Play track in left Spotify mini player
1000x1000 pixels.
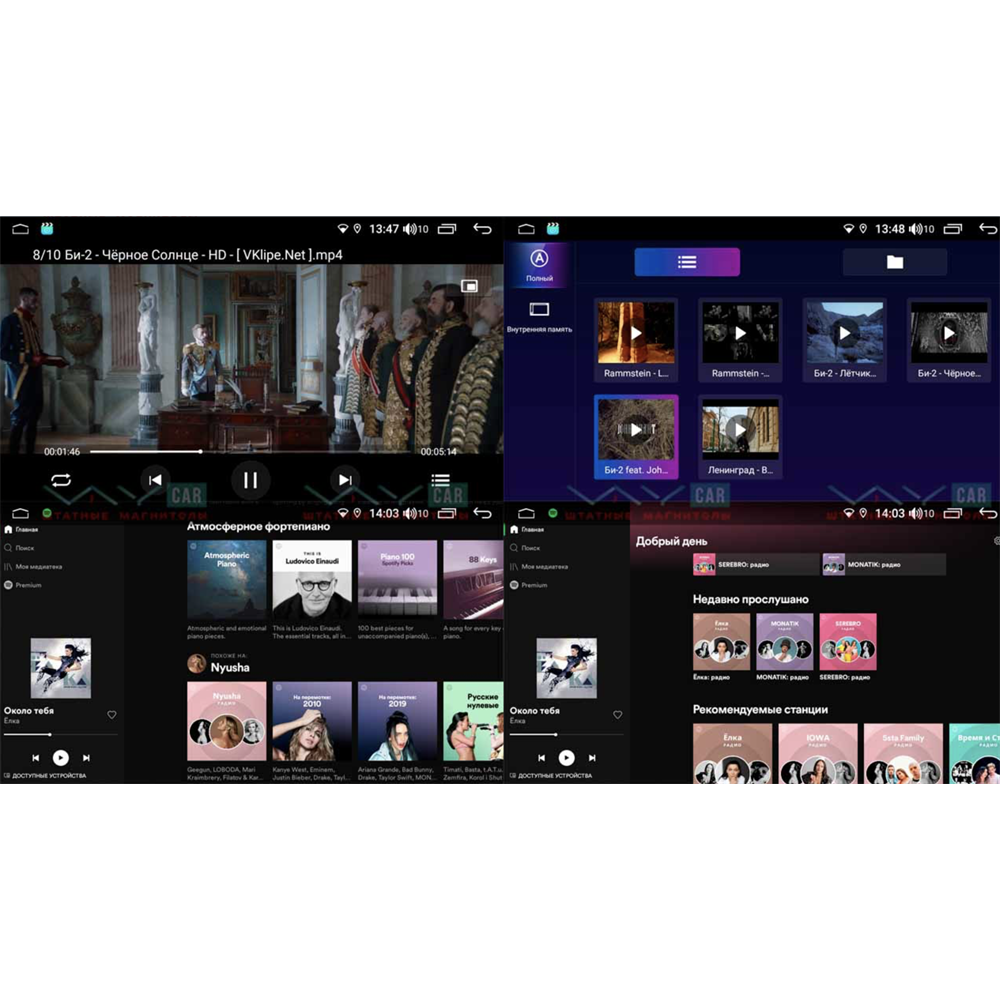click(61, 758)
